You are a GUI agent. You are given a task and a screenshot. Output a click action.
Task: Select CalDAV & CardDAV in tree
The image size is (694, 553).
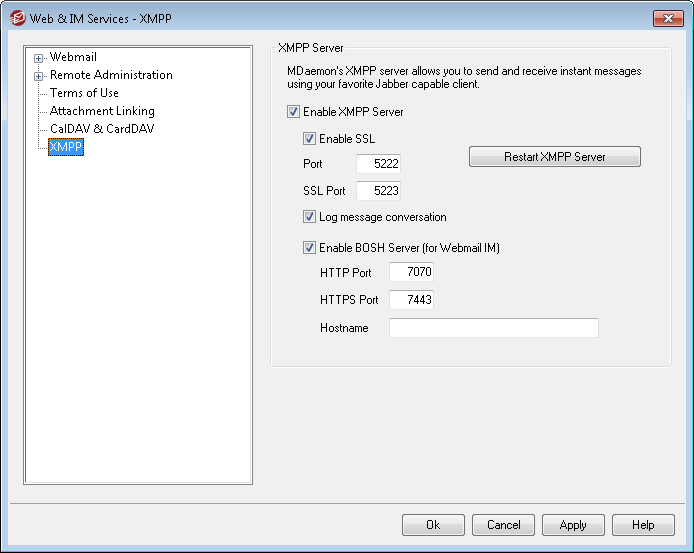[x=102, y=129]
